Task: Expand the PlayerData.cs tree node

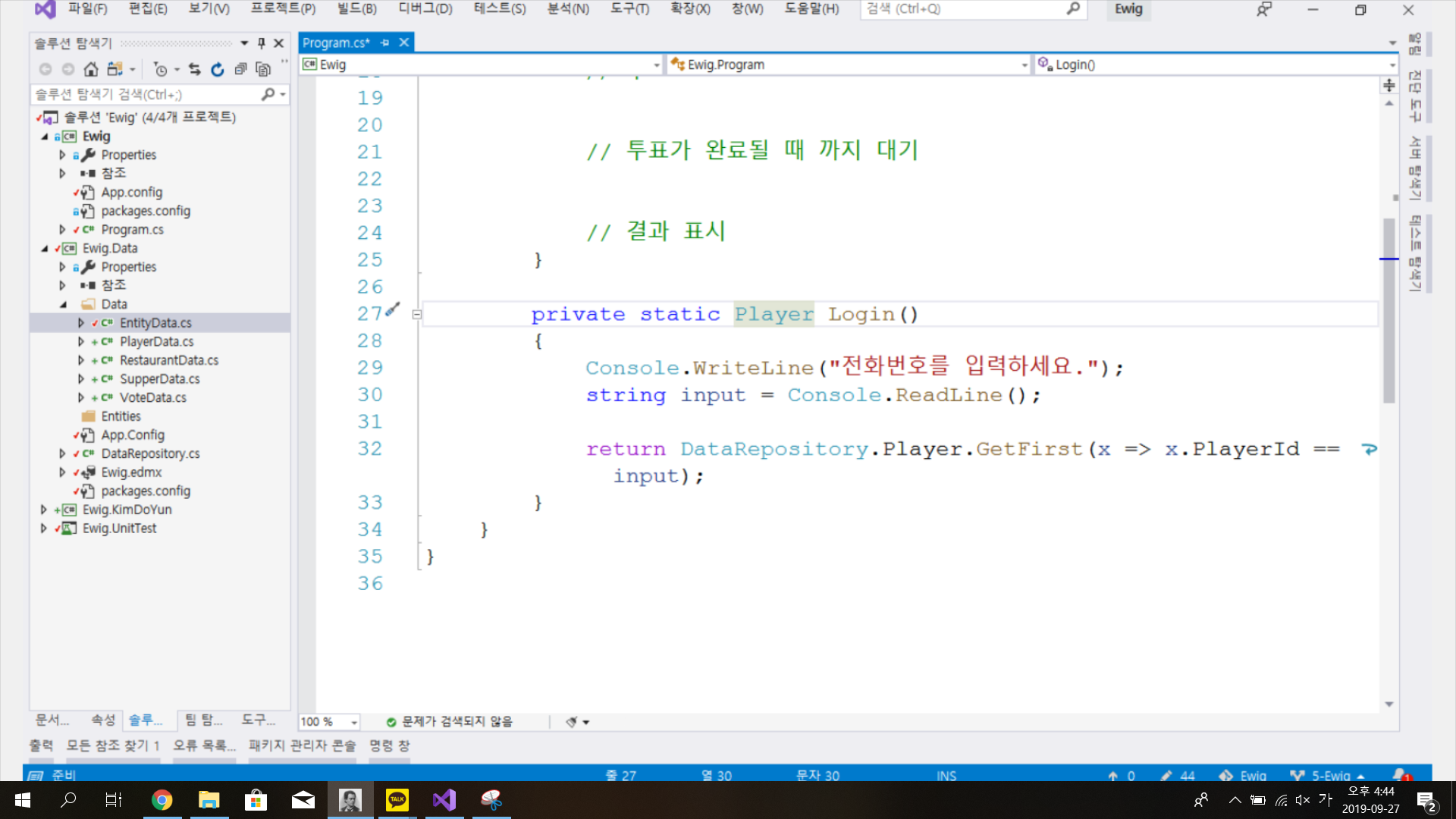Action: [81, 341]
